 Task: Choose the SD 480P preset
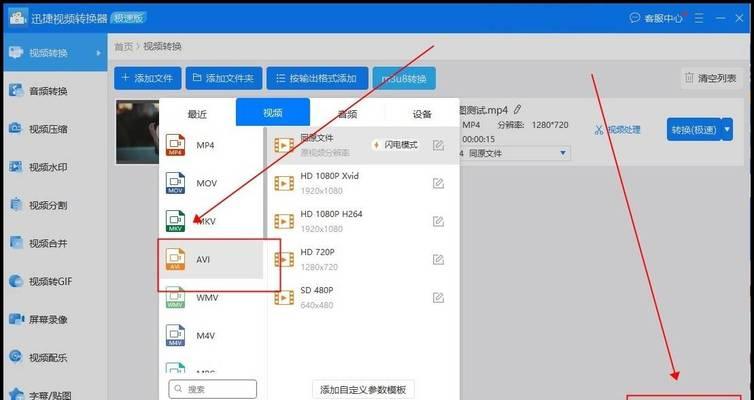pyautogui.click(x=363, y=297)
